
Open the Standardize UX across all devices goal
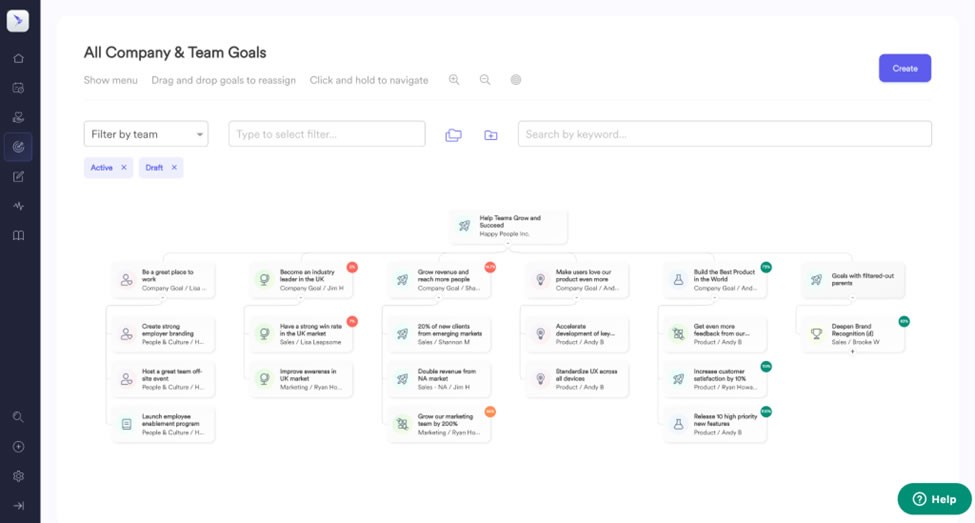(x=578, y=379)
